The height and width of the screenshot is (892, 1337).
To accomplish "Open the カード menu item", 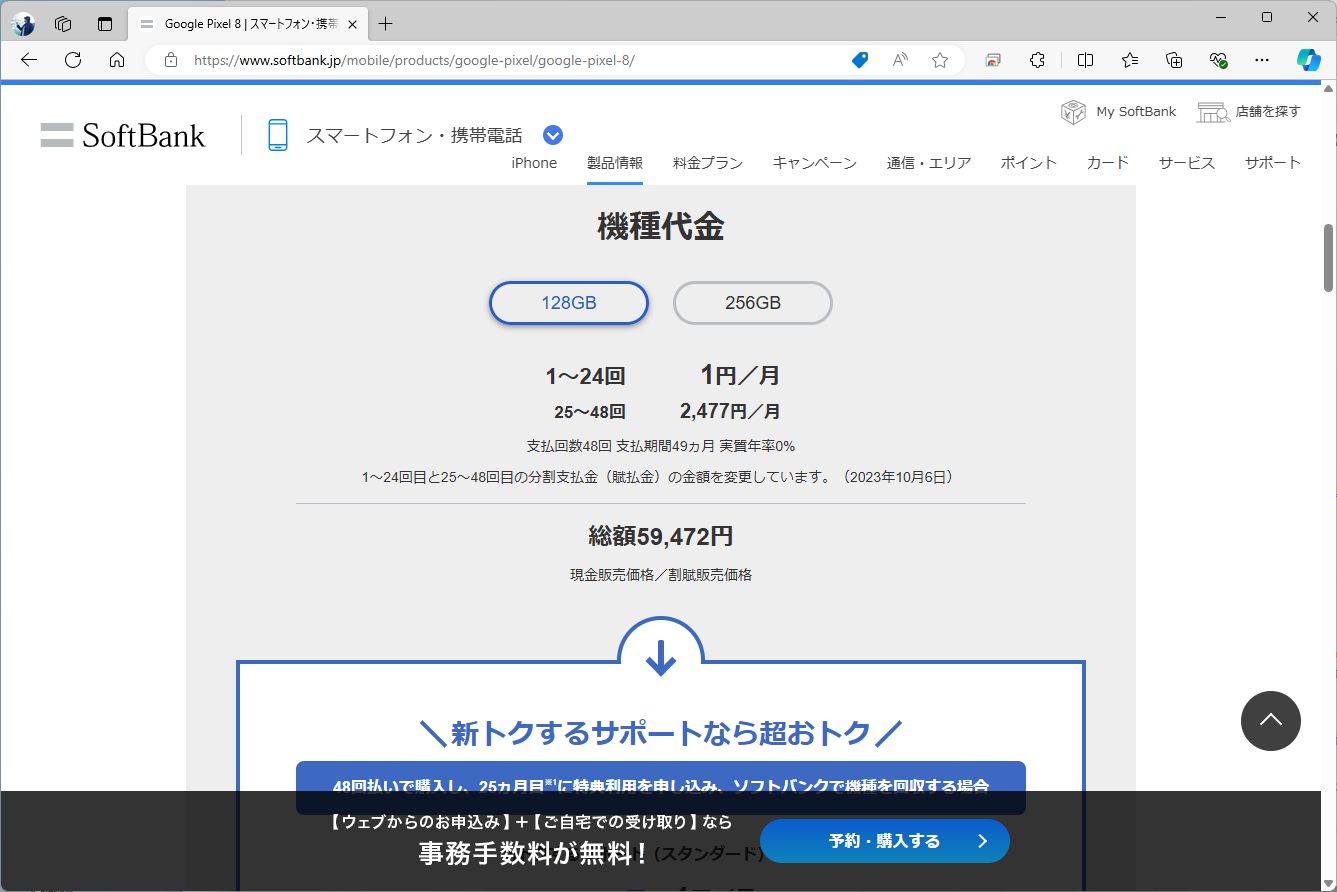I will [x=1108, y=163].
